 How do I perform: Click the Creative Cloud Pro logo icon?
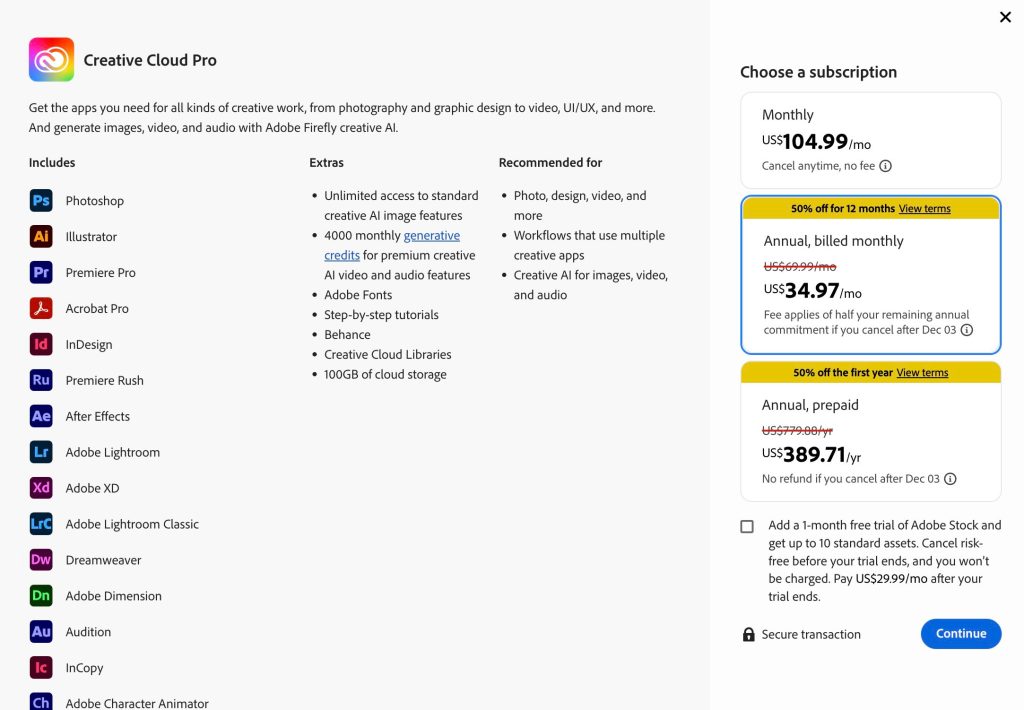point(51,60)
